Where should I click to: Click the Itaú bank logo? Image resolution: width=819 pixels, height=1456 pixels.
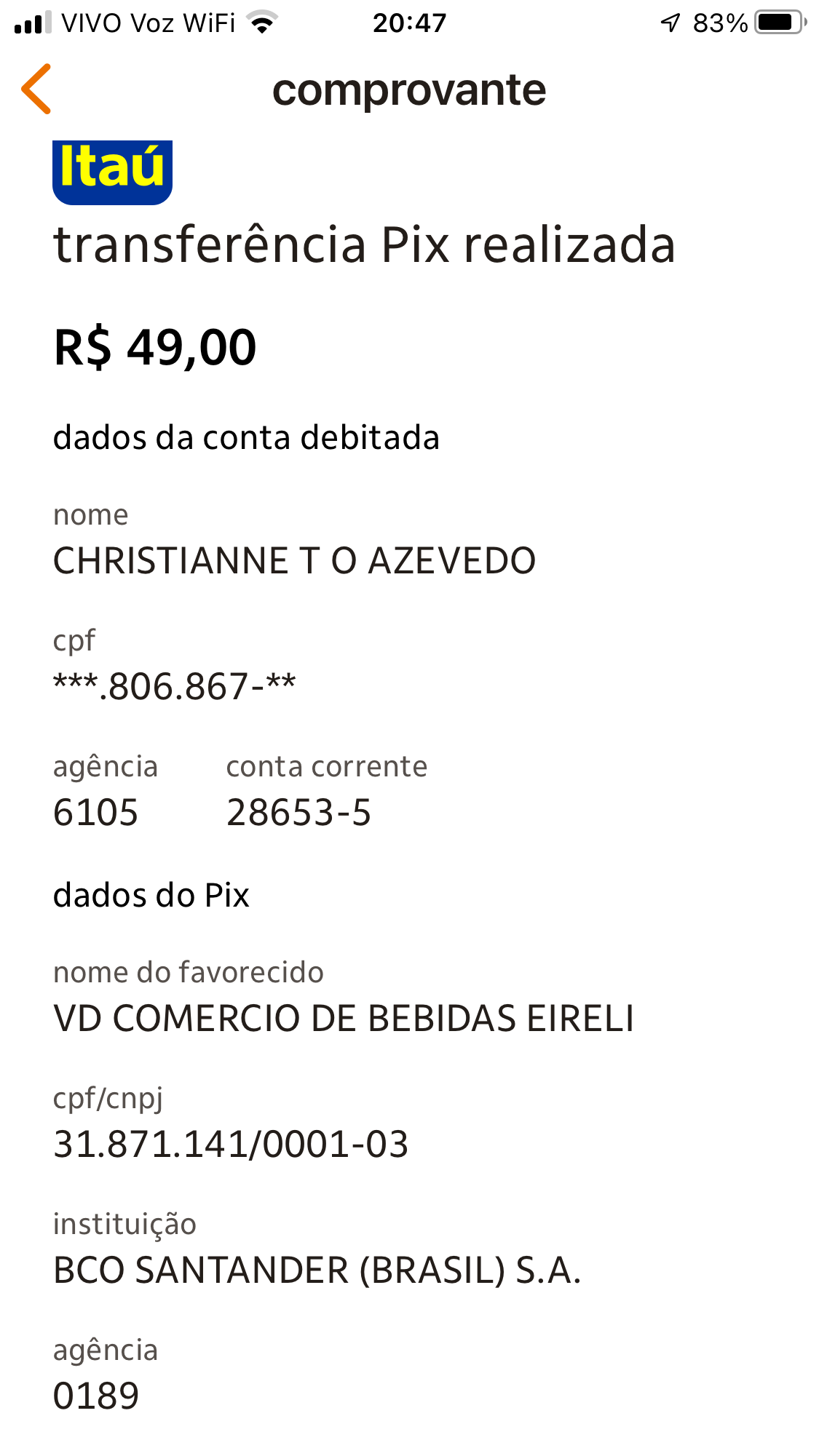[x=112, y=171]
